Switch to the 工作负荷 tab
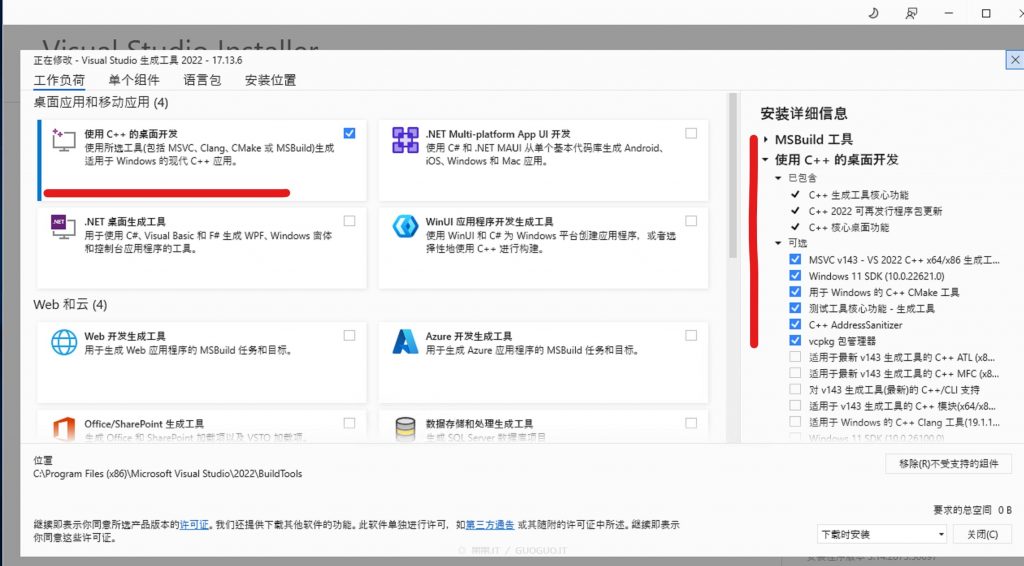1024x566 pixels. click(x=59, y=80)
